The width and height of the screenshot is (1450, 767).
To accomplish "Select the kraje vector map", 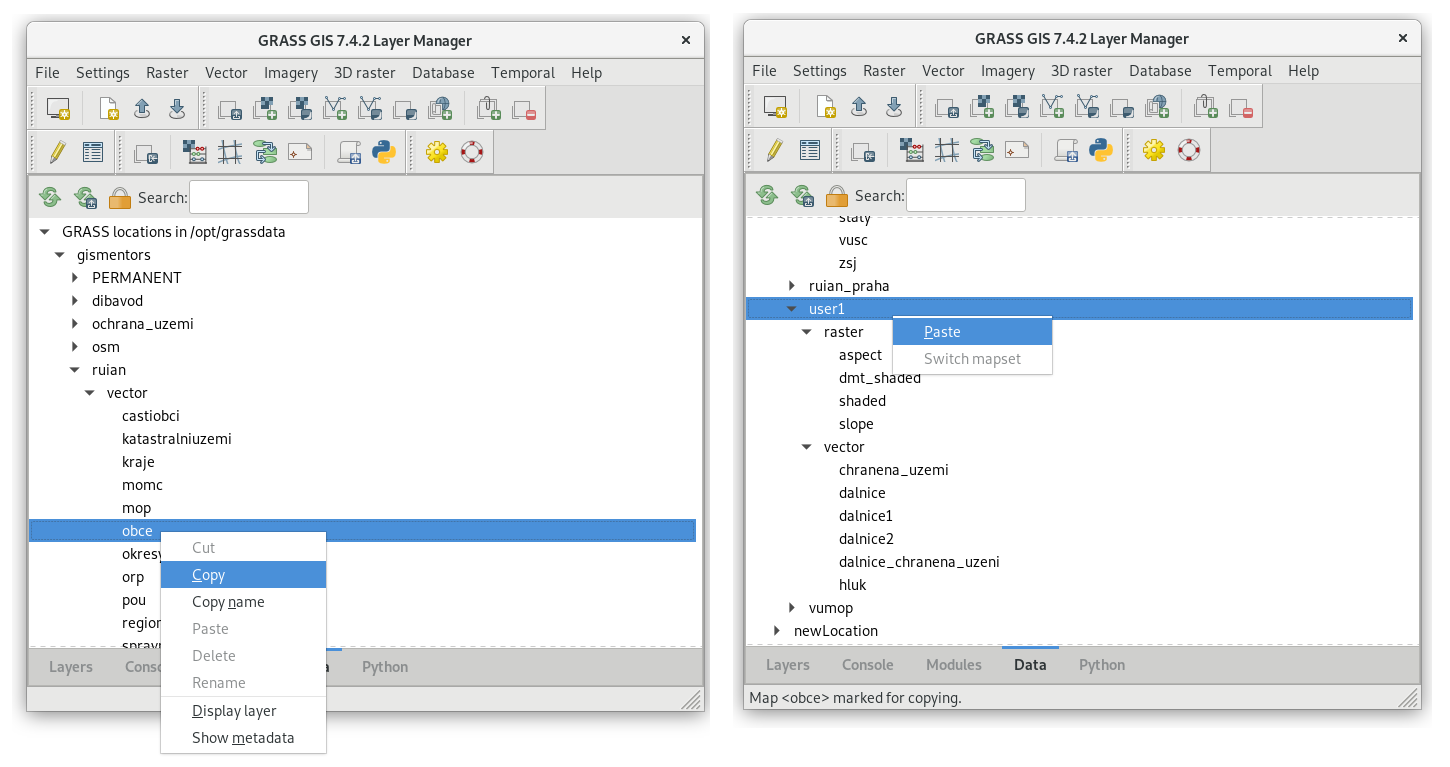I will point(138,462).
